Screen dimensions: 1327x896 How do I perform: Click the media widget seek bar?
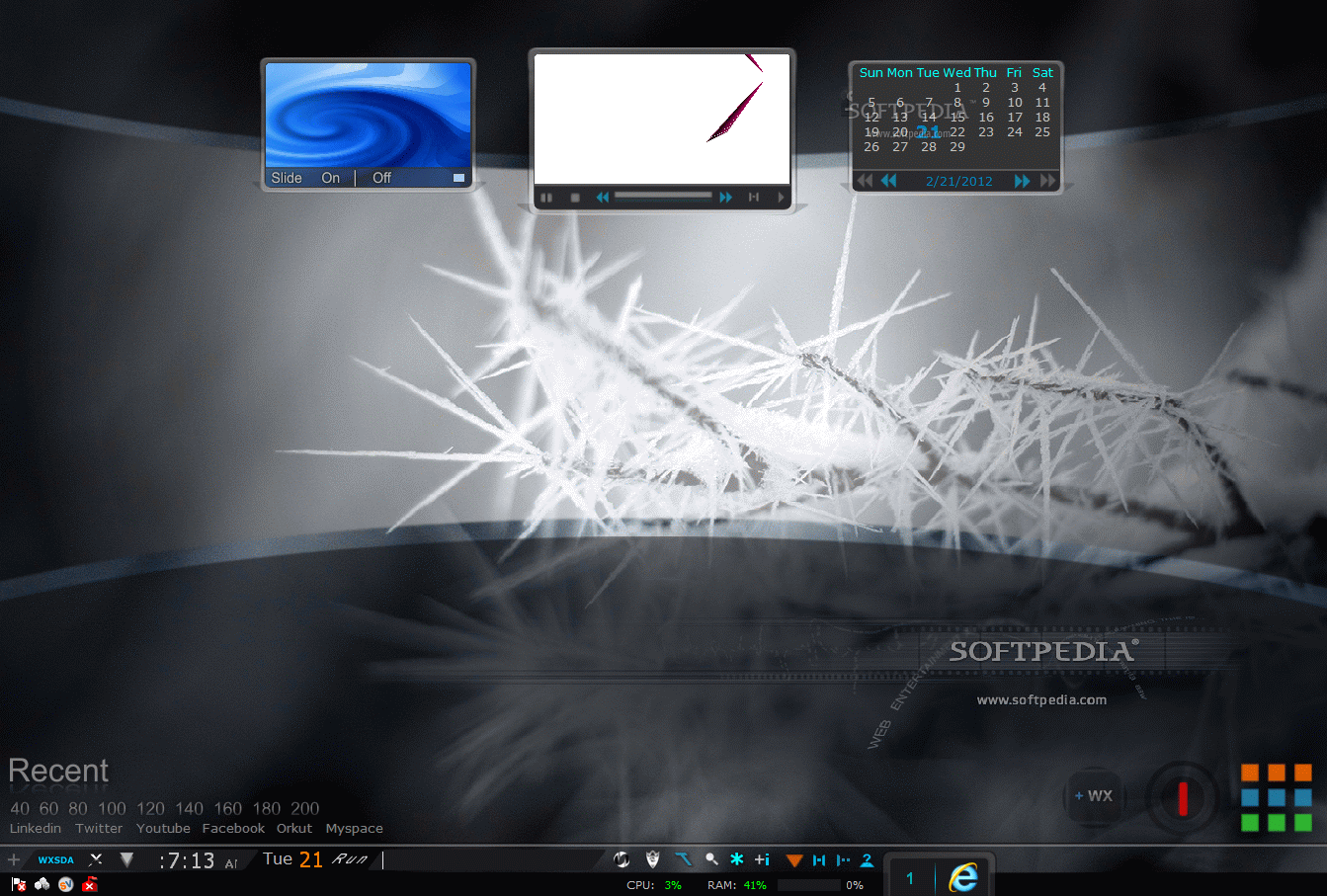click(663, 196)
